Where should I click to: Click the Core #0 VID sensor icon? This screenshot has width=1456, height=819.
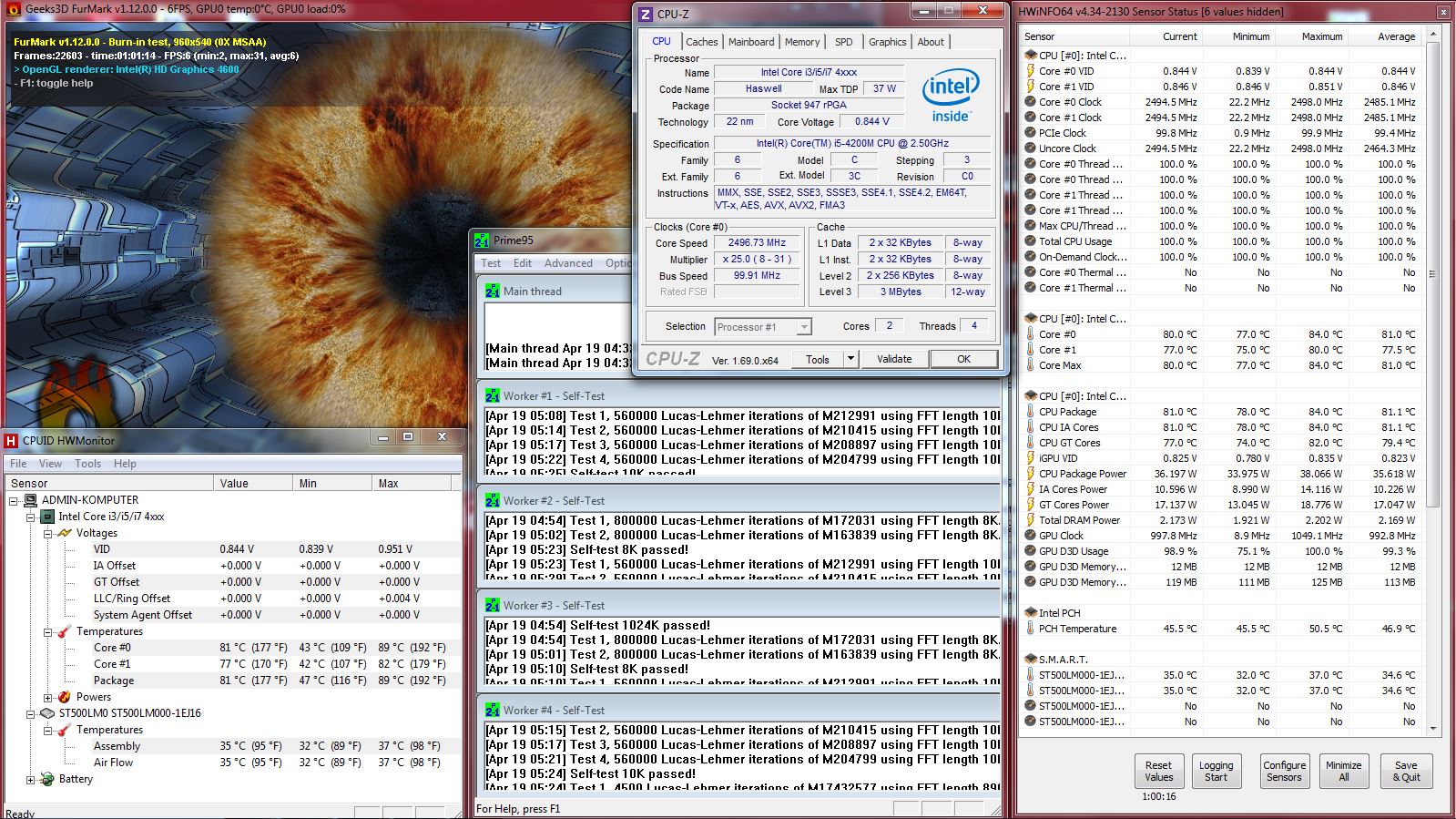(x=1030, y=71)
